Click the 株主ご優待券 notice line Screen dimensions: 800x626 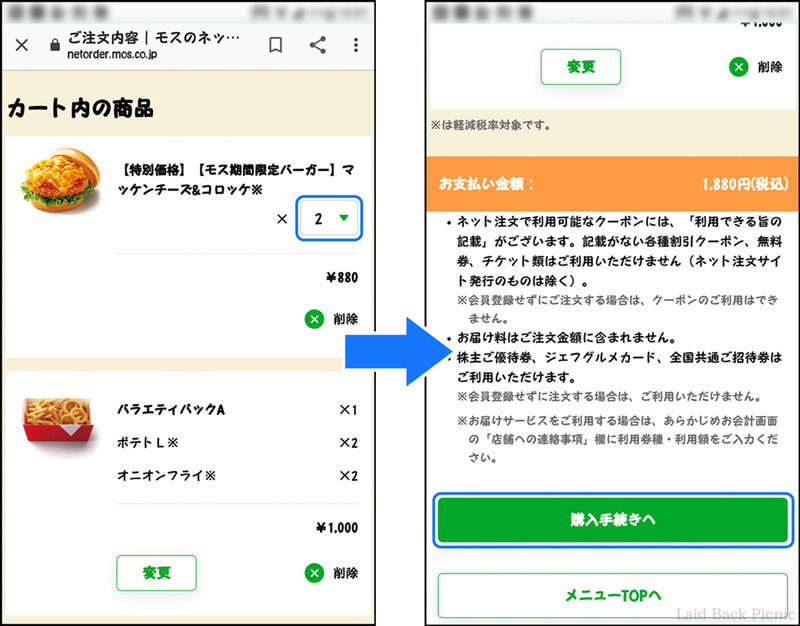(x=619, y=367)
